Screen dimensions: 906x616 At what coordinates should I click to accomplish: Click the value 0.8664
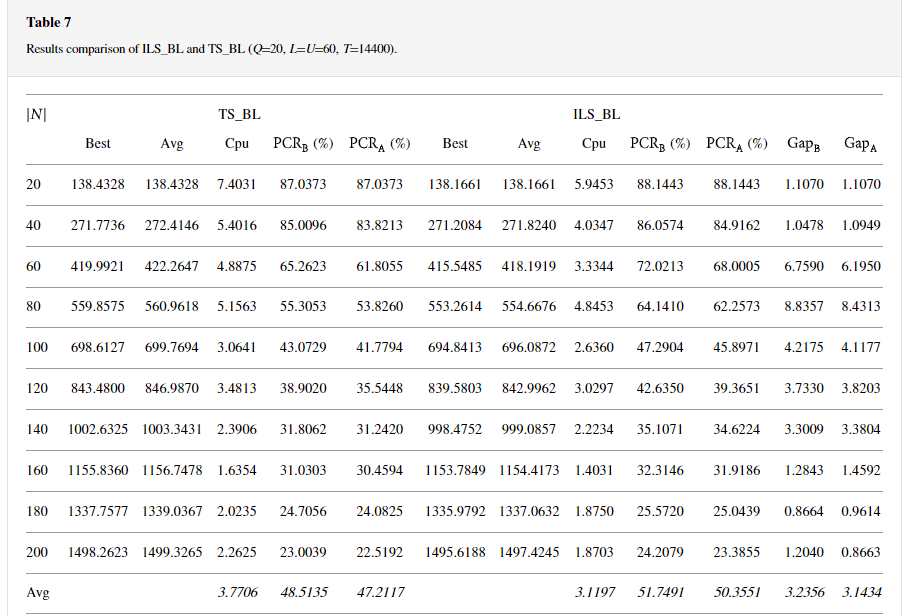(804, 511)
